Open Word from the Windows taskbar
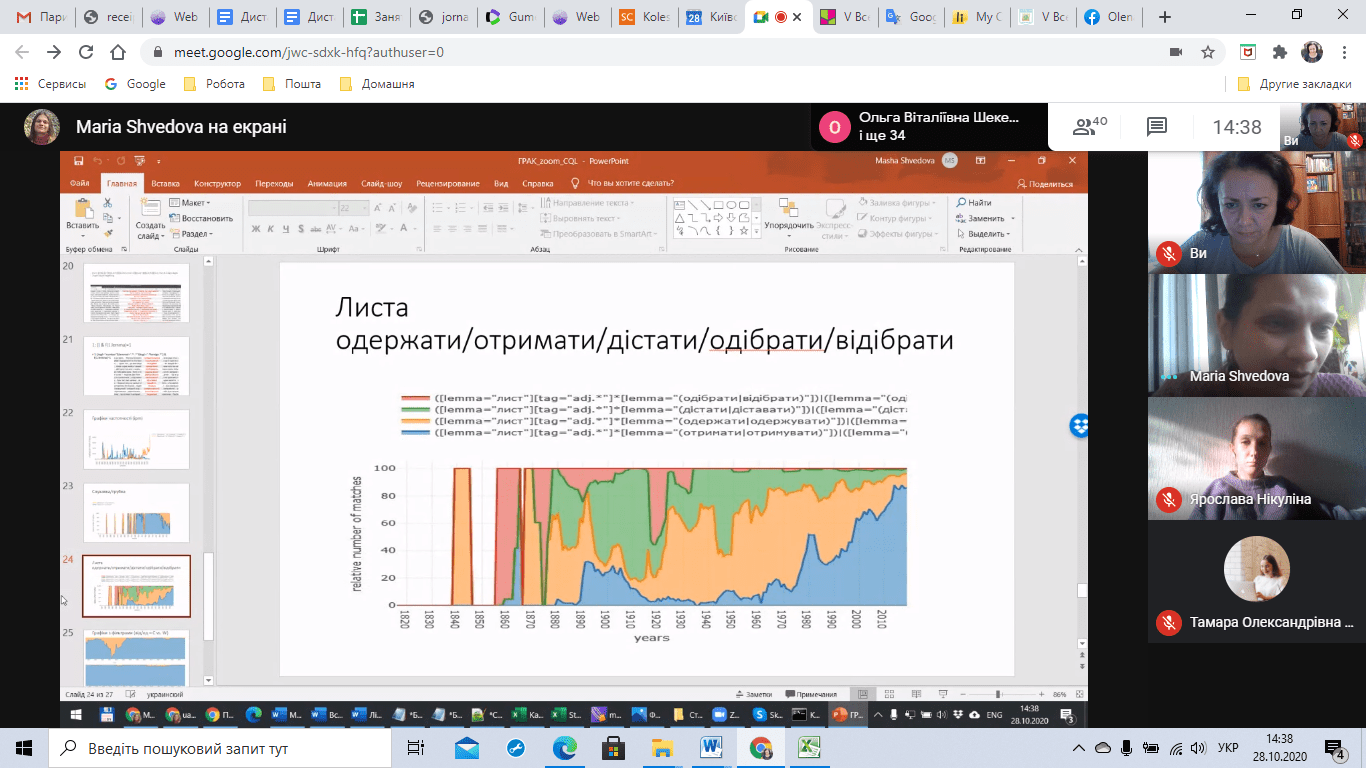 click(711, 747)
